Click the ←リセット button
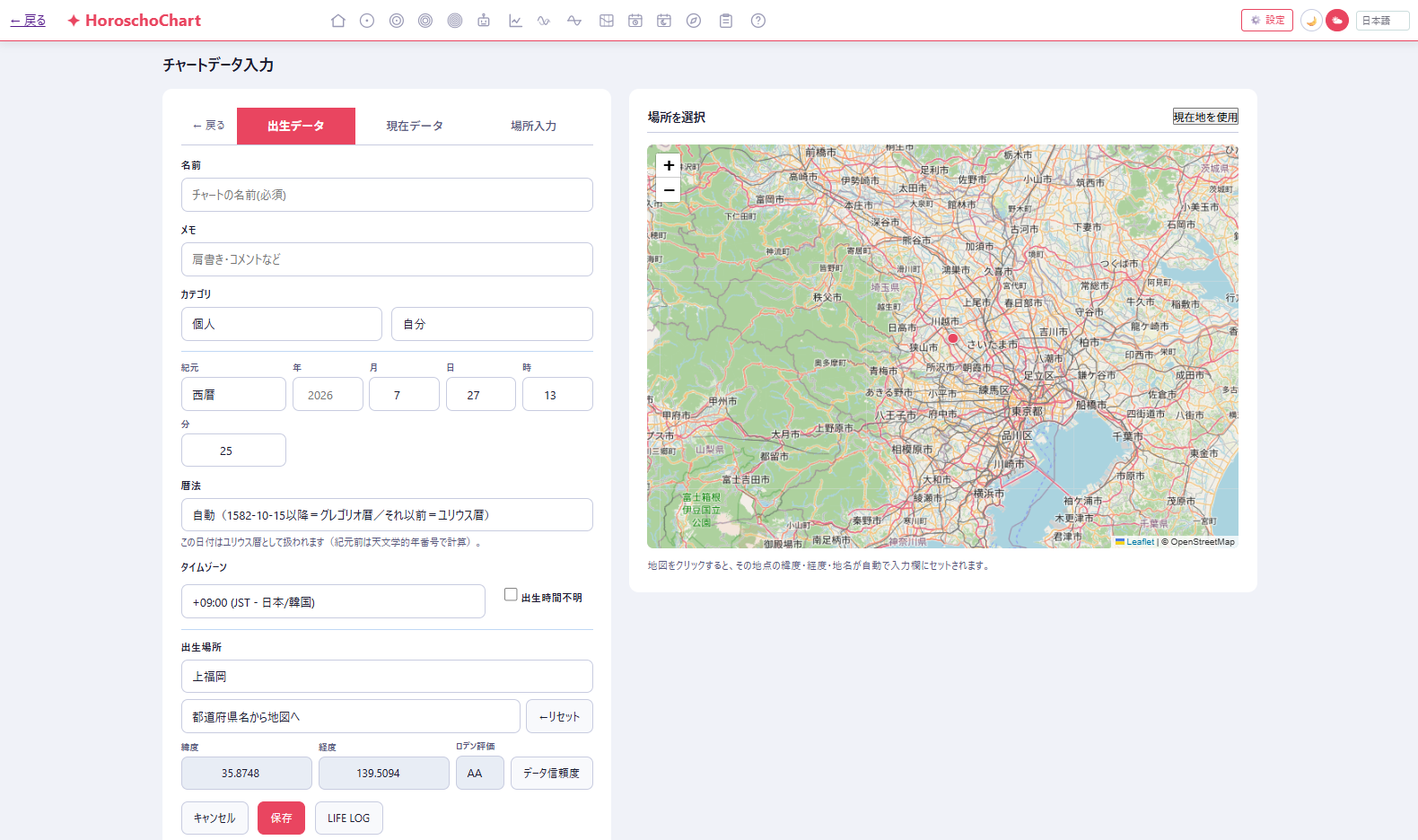 tap(559, 716)
